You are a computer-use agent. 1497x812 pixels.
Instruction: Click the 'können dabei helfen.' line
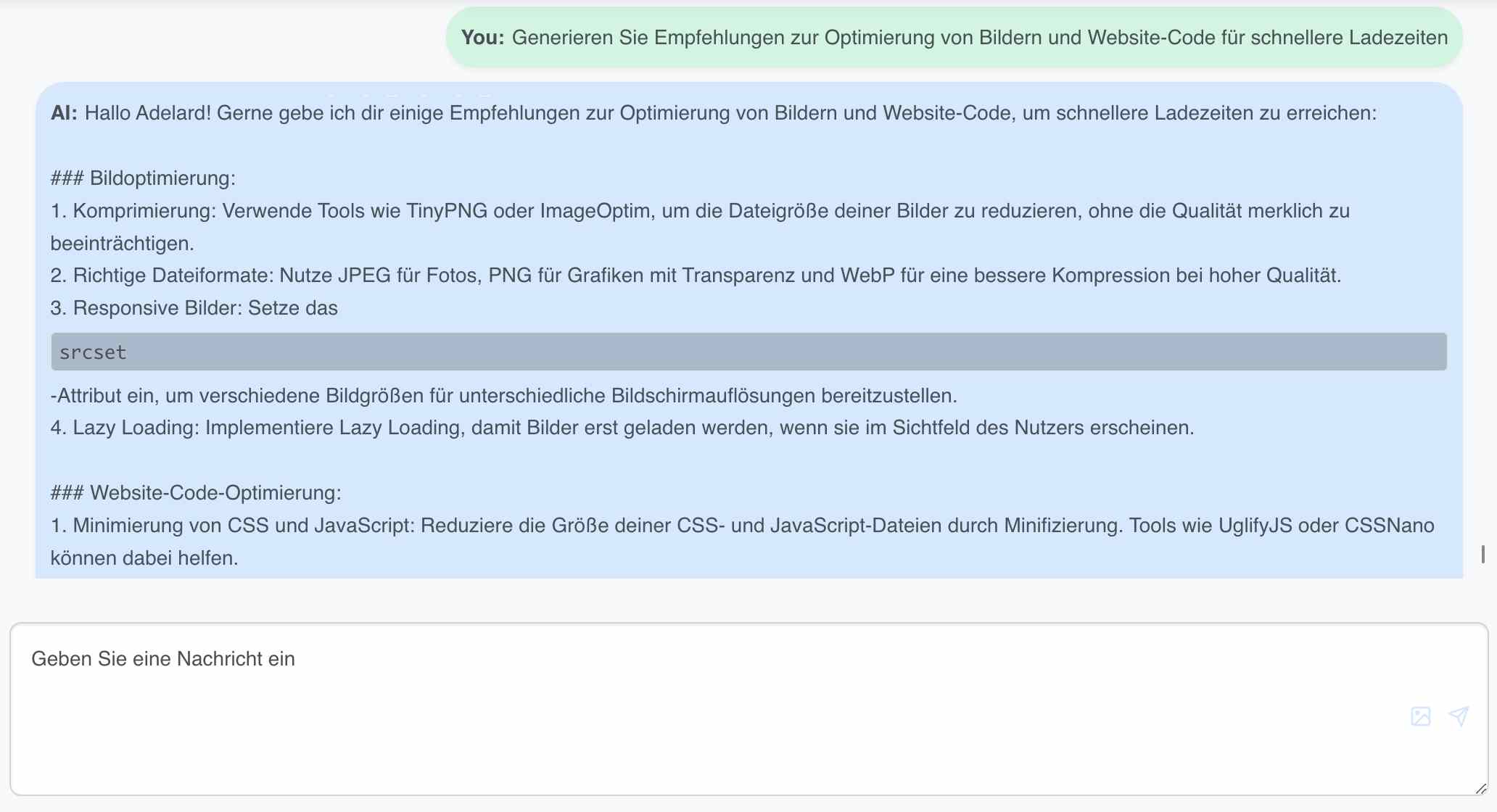pyautogui.click(x=144, y=558)
